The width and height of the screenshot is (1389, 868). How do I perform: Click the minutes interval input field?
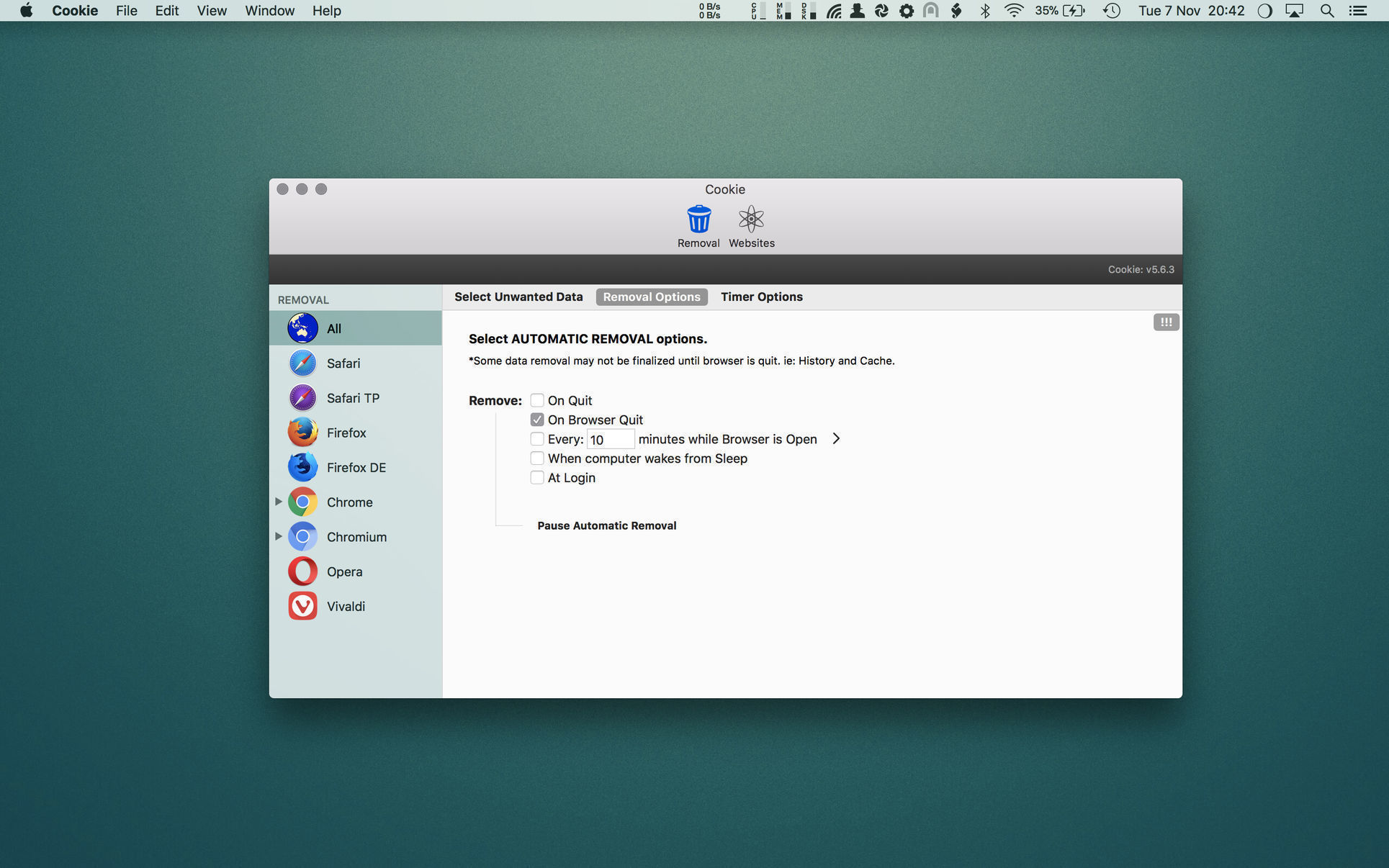(x=610, y=440)
